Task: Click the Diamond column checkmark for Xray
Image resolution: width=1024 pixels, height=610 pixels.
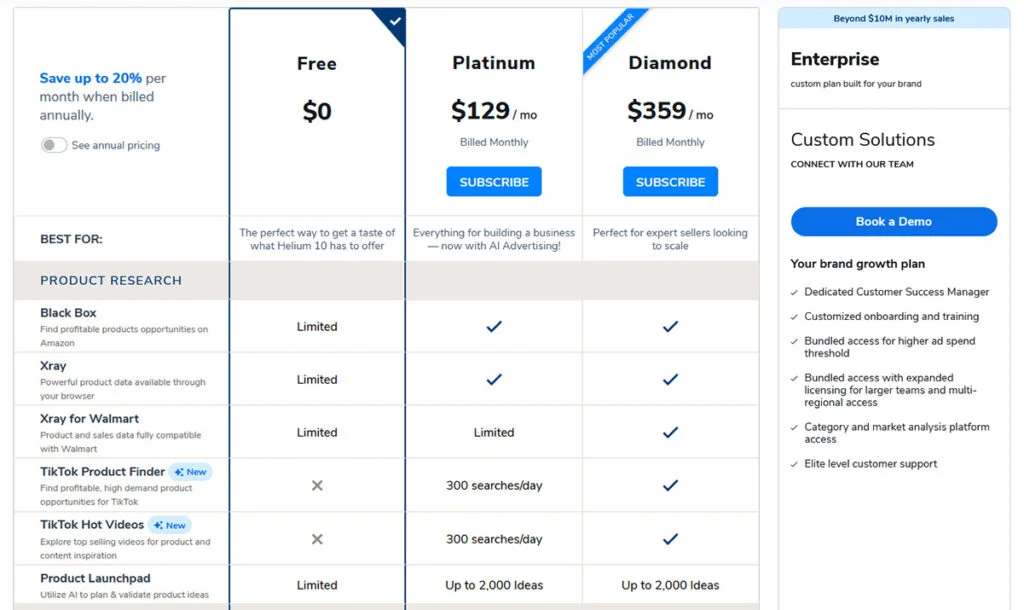Action: point(670,379)
